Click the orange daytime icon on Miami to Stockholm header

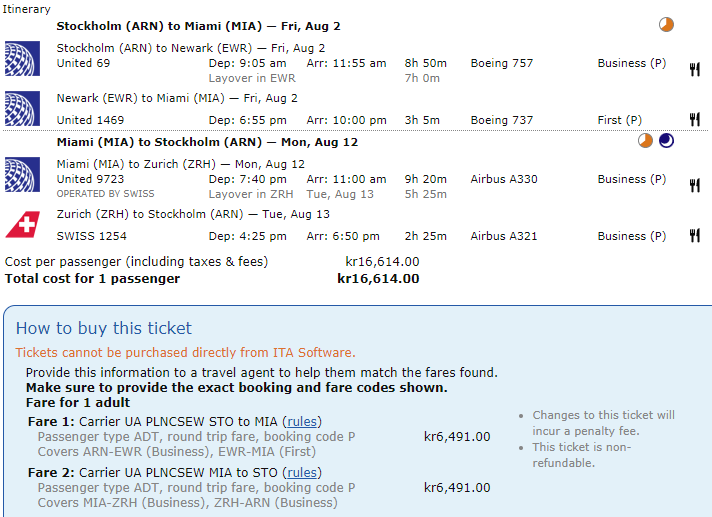646,141
